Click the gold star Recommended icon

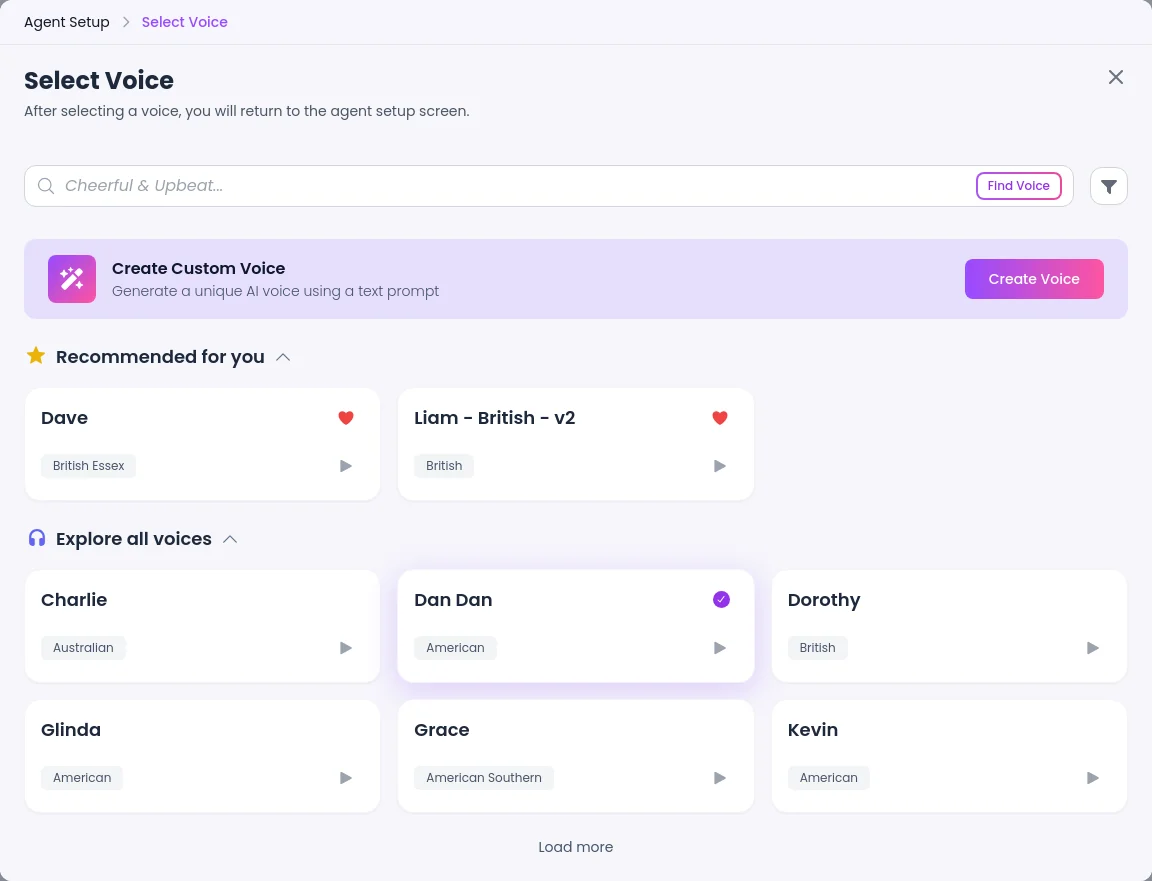36,356
